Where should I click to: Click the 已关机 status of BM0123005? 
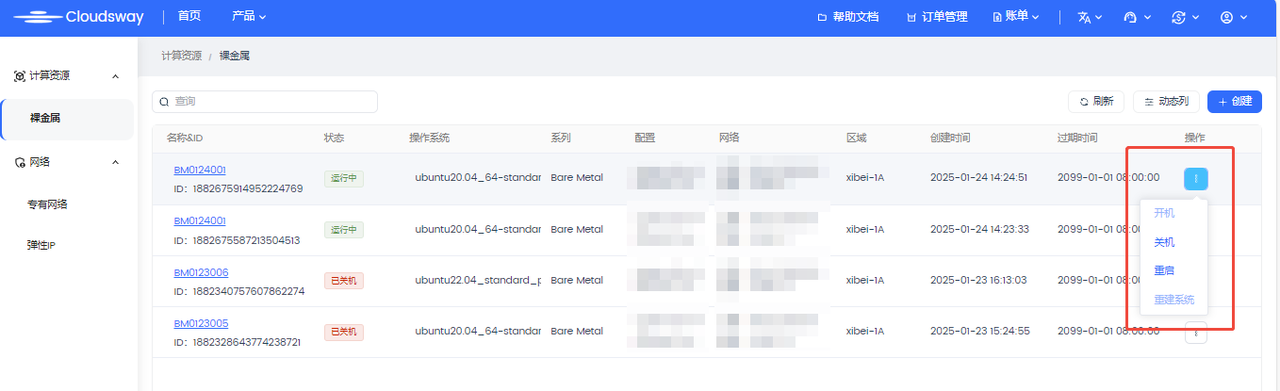[x=343, y=332]
